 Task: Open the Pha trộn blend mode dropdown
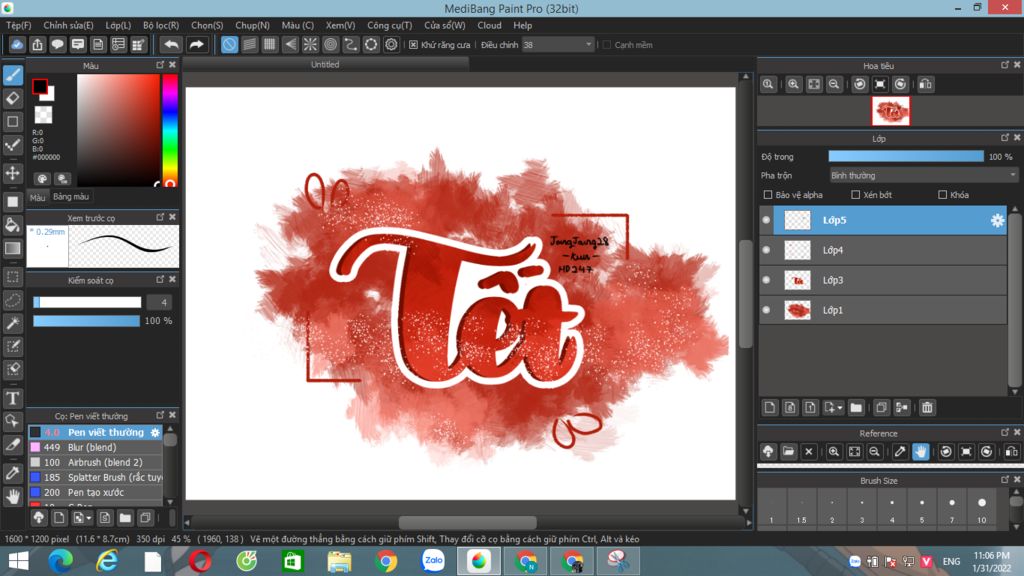click(923, 176)
